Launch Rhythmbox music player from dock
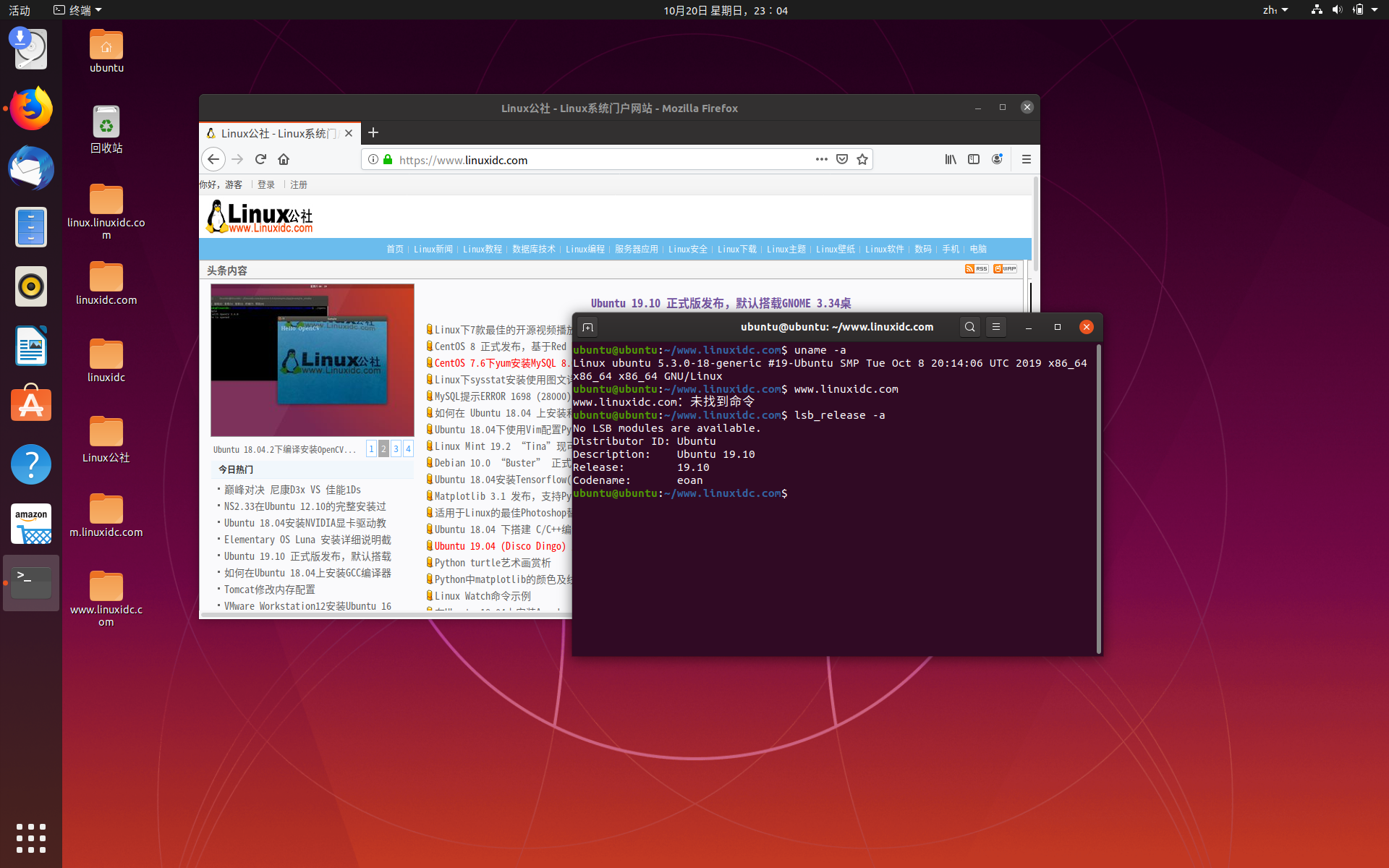1389x868 pixels. (31, 286)
